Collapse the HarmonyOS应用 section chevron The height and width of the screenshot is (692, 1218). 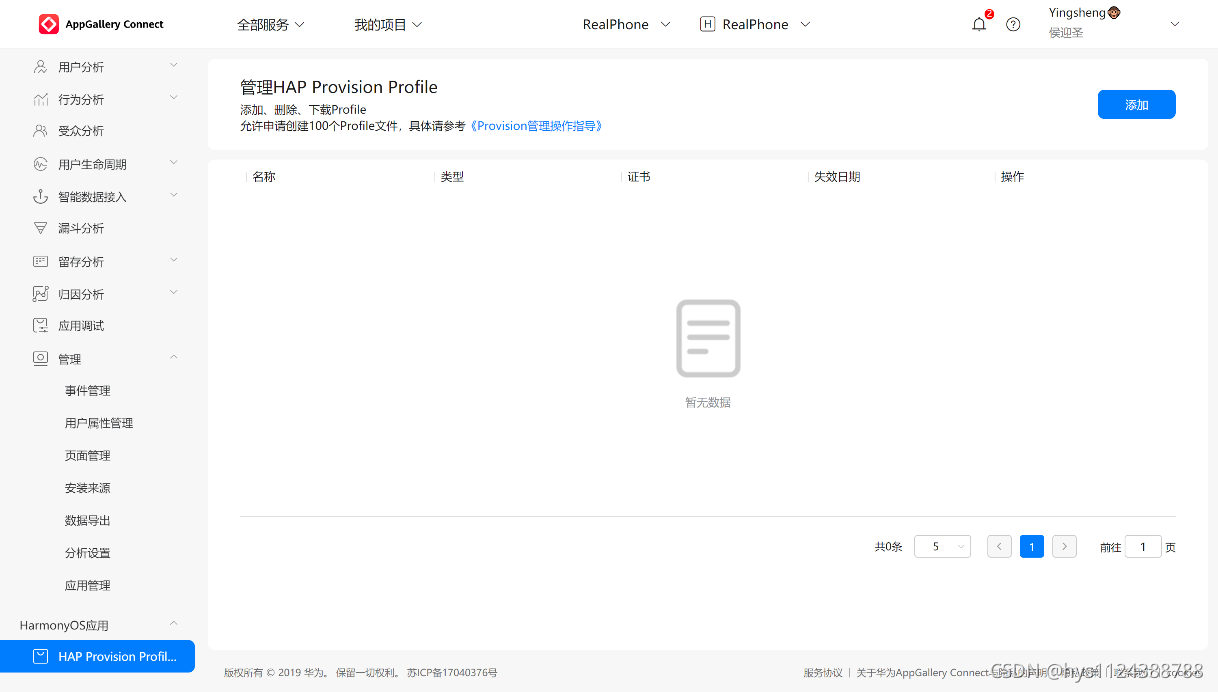(x=174, y=624)
